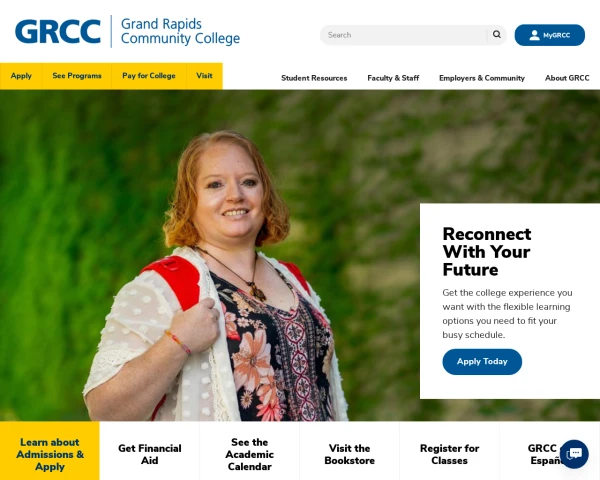Open See the Academic Calendar link

(x=249, y=454)
